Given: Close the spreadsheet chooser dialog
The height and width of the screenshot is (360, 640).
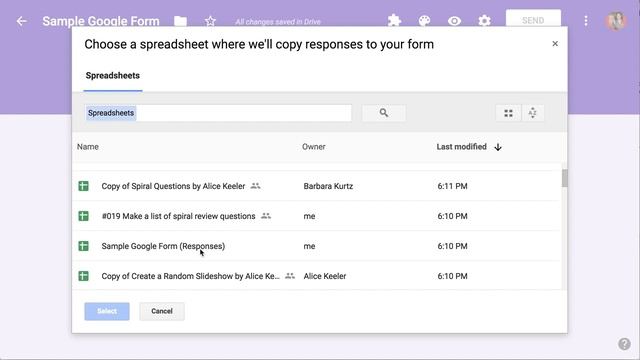Looking at the screenshot, I should coord(555,44).
